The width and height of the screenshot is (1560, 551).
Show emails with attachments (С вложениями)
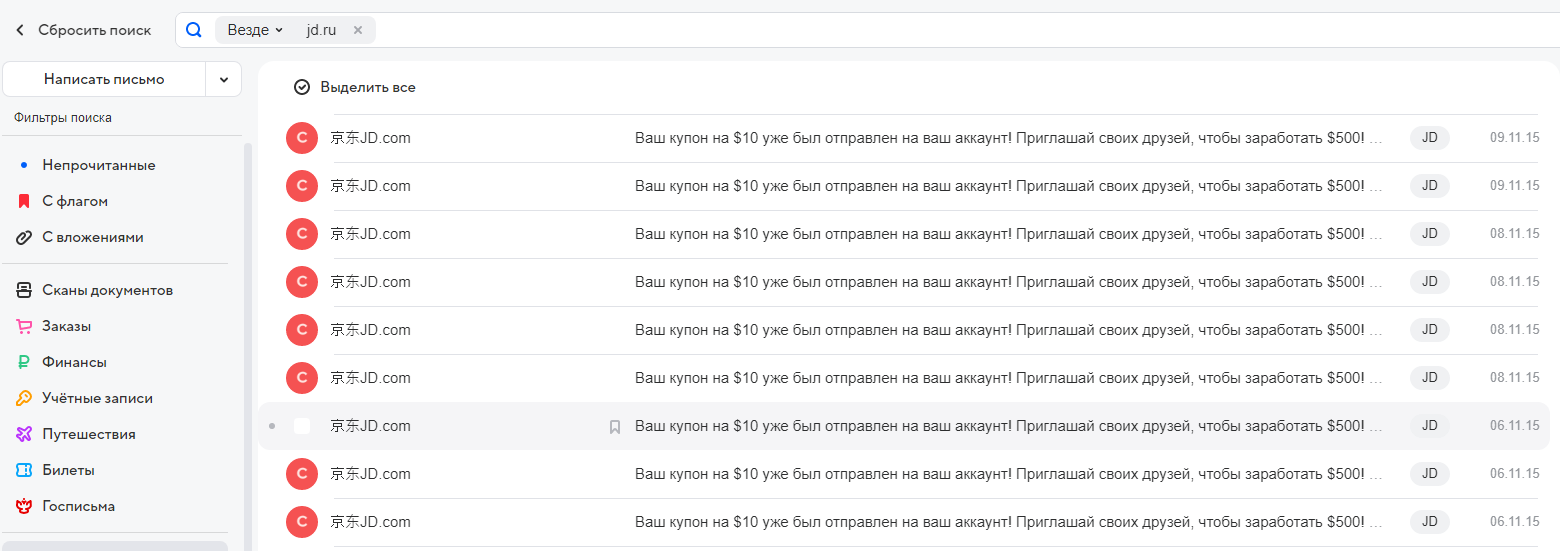(x=92, y=237)
